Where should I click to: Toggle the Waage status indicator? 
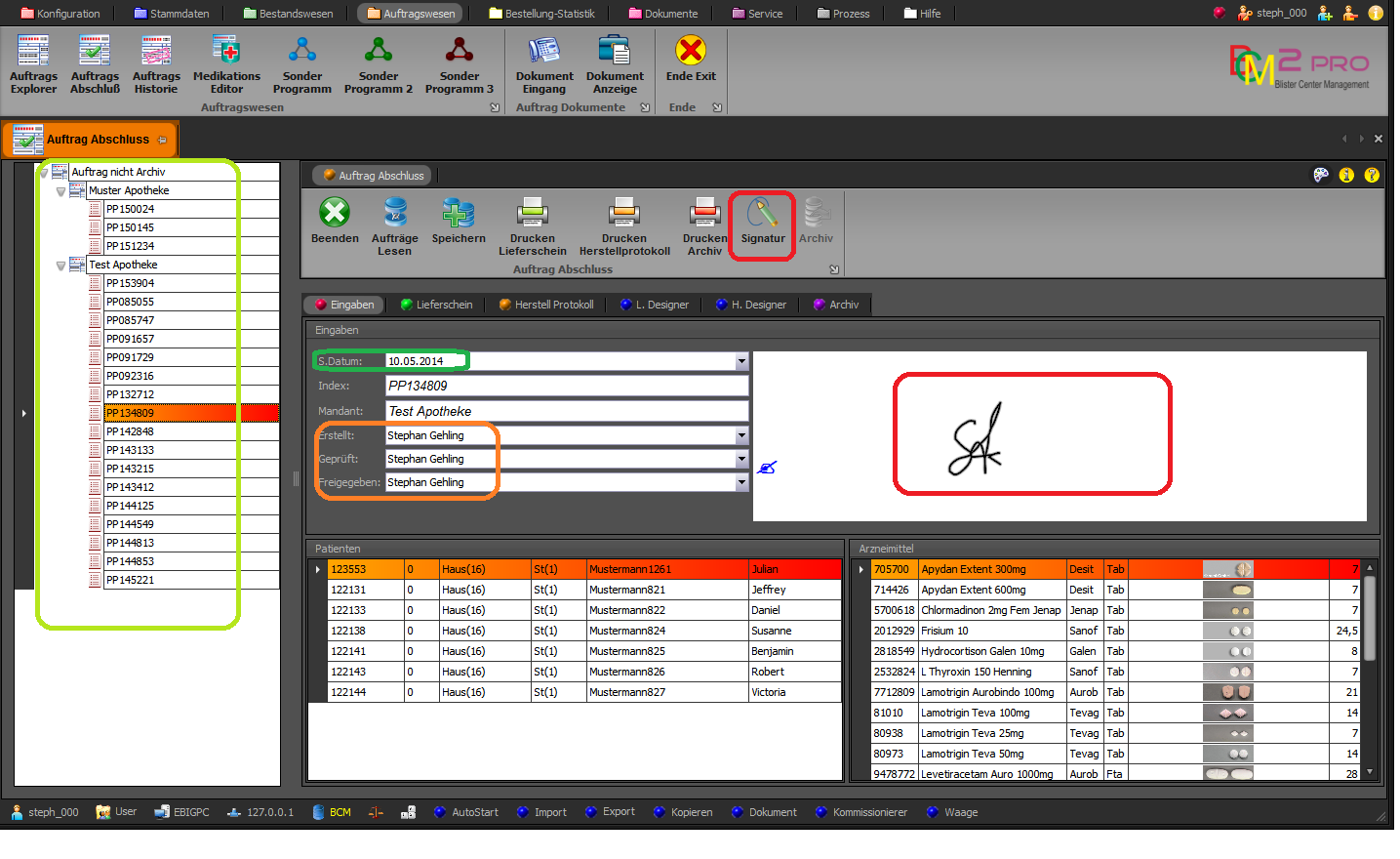click(x=933, y=812)
